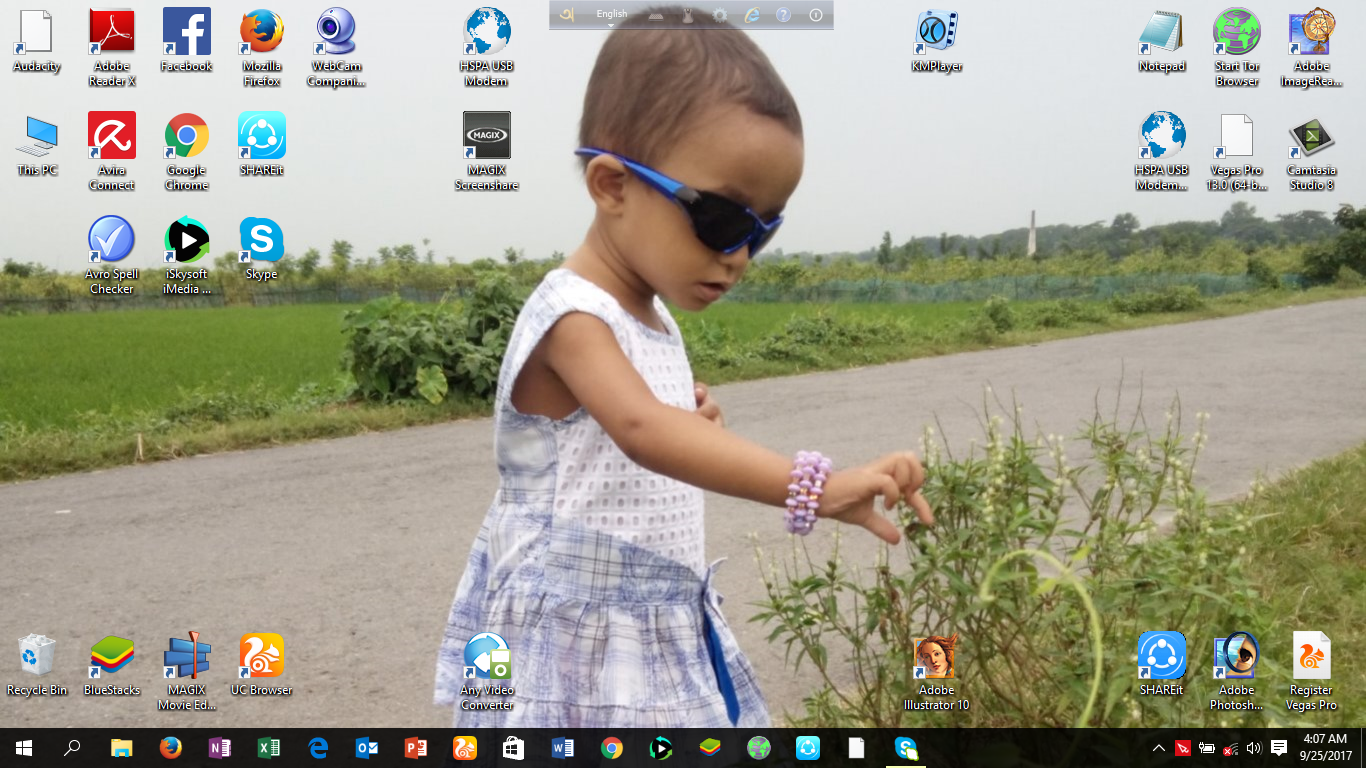Select the Notepad desktop shortcut
This screenshot has height=768, width=1366.
[1162, 41]
